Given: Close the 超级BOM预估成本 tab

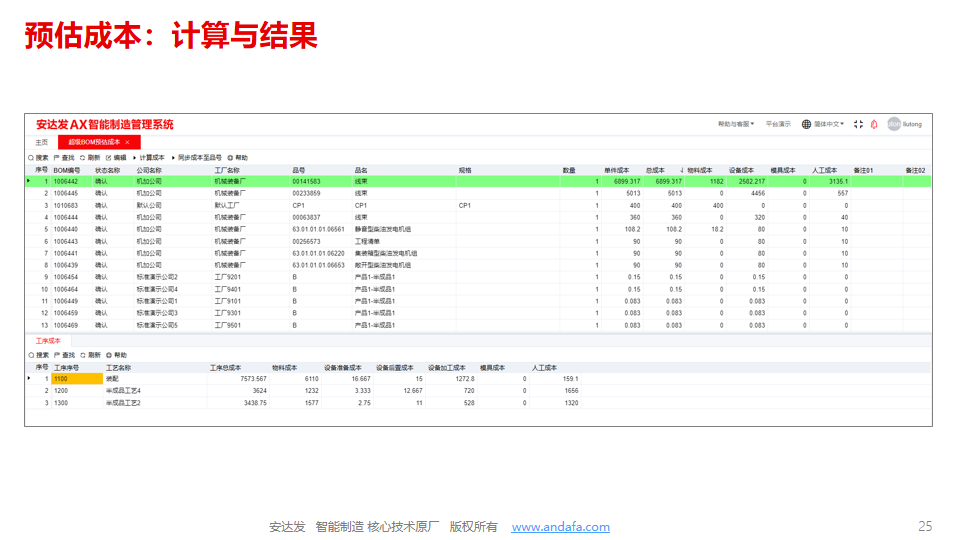Looking at the screenshot, I should coord(127,143).
